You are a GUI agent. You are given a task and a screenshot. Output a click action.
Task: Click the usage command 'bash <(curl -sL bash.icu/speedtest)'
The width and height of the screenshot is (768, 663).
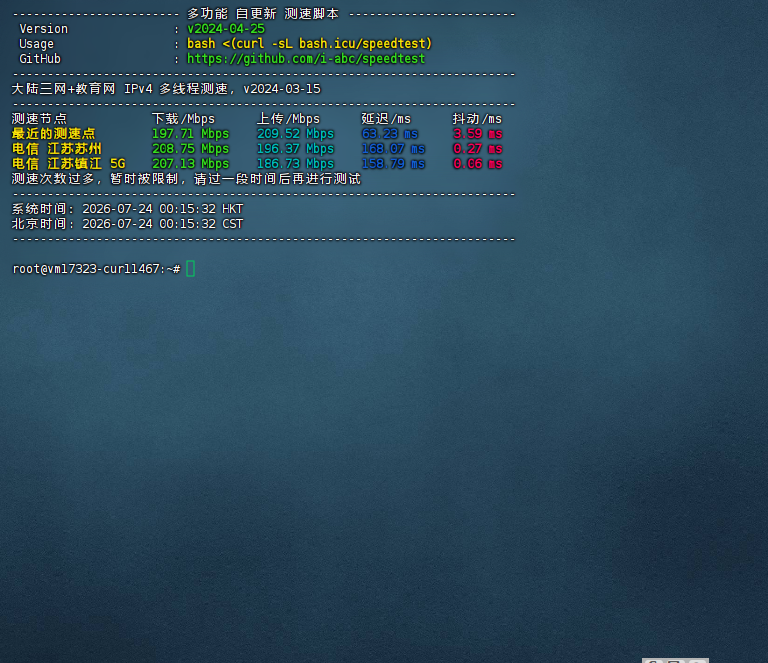coord(310,44)
